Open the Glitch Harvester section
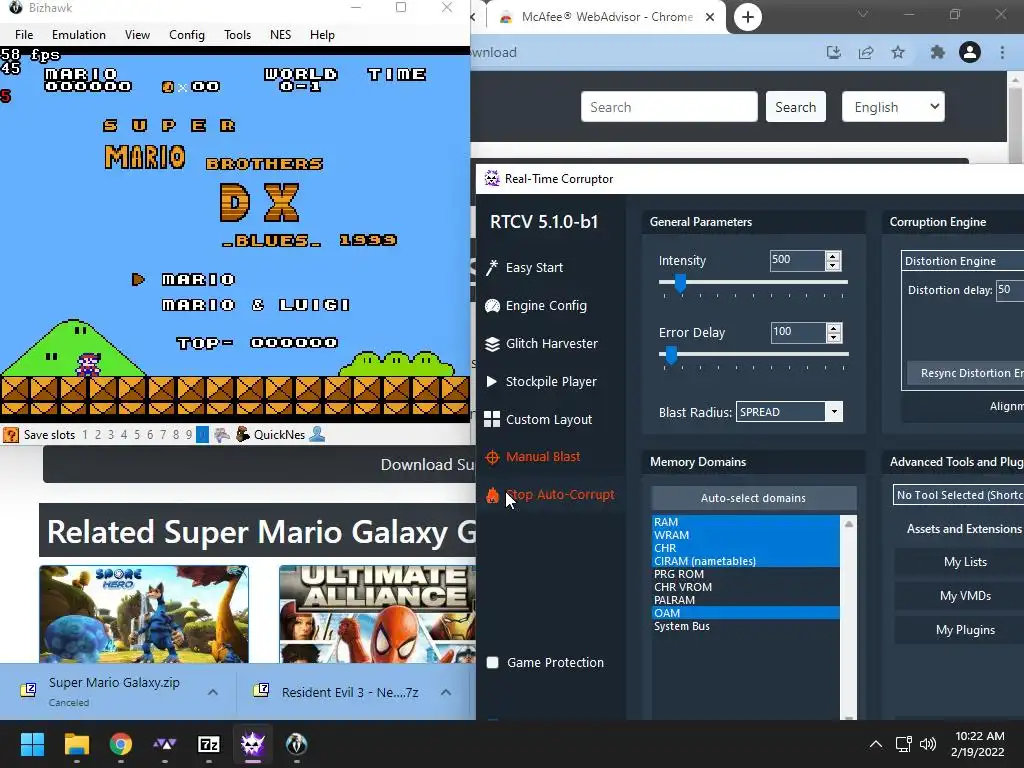This screenshot has width=1024, height=768. (541, 344)
